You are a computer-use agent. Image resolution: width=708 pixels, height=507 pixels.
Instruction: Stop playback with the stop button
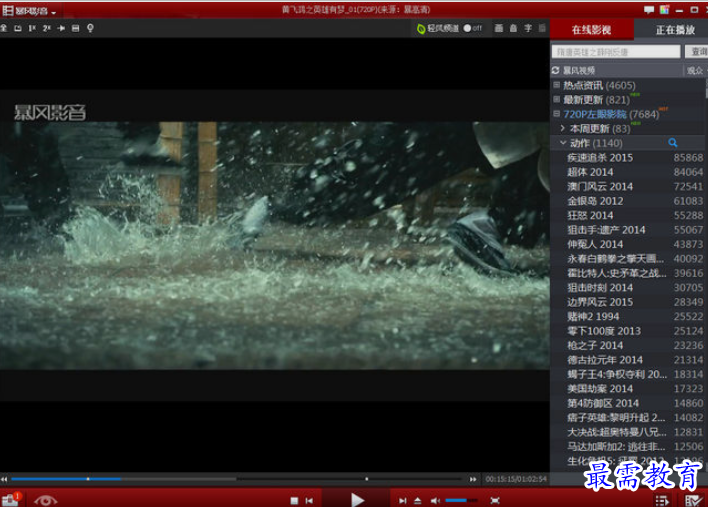point(294,500)
